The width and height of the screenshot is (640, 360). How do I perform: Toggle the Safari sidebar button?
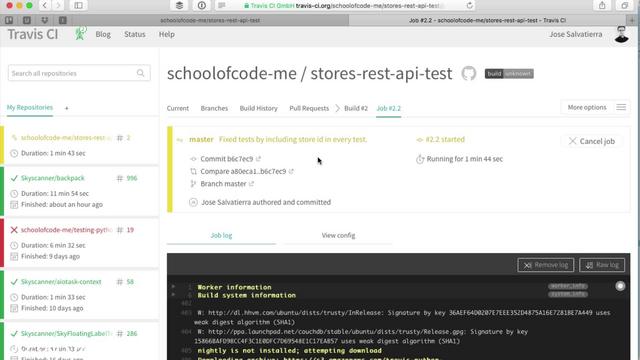pyautogui.click(x=78, y=5)
